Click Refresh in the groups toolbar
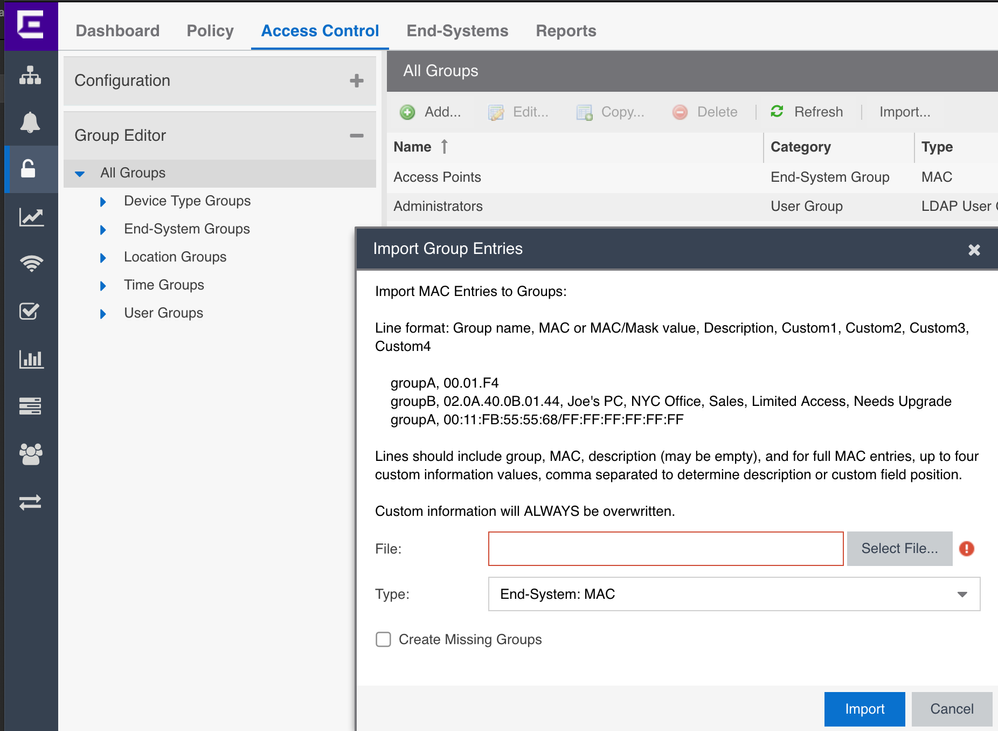 pos(807,112)
